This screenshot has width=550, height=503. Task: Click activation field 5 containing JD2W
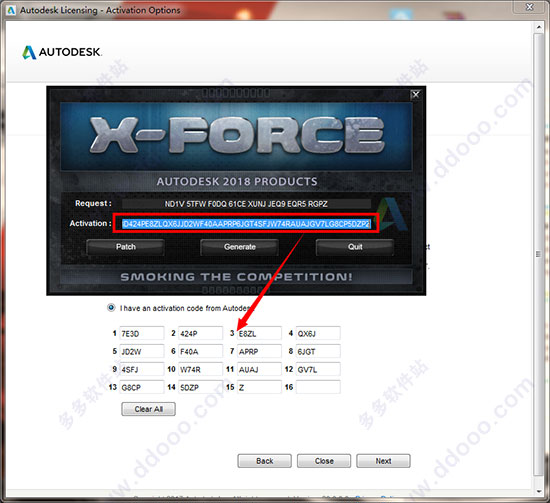tap(142, 351)
